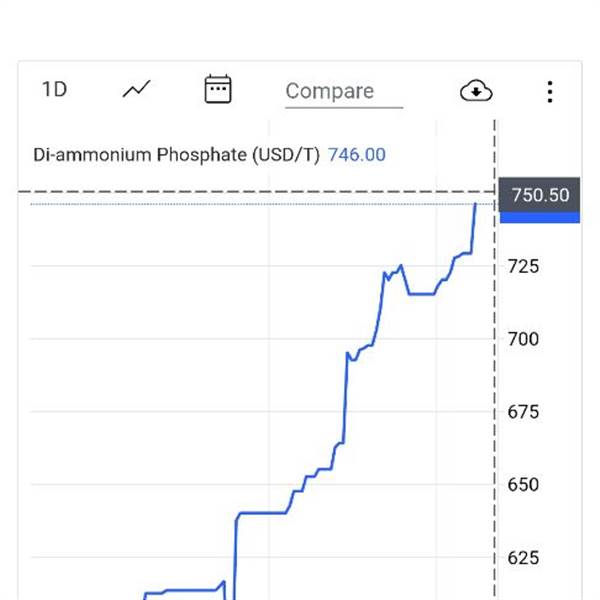This screenshot has height=600, width=600.
Task: Click the Di-ammonium Phosphate (USD/T) legend label
Action: (176, 155)
